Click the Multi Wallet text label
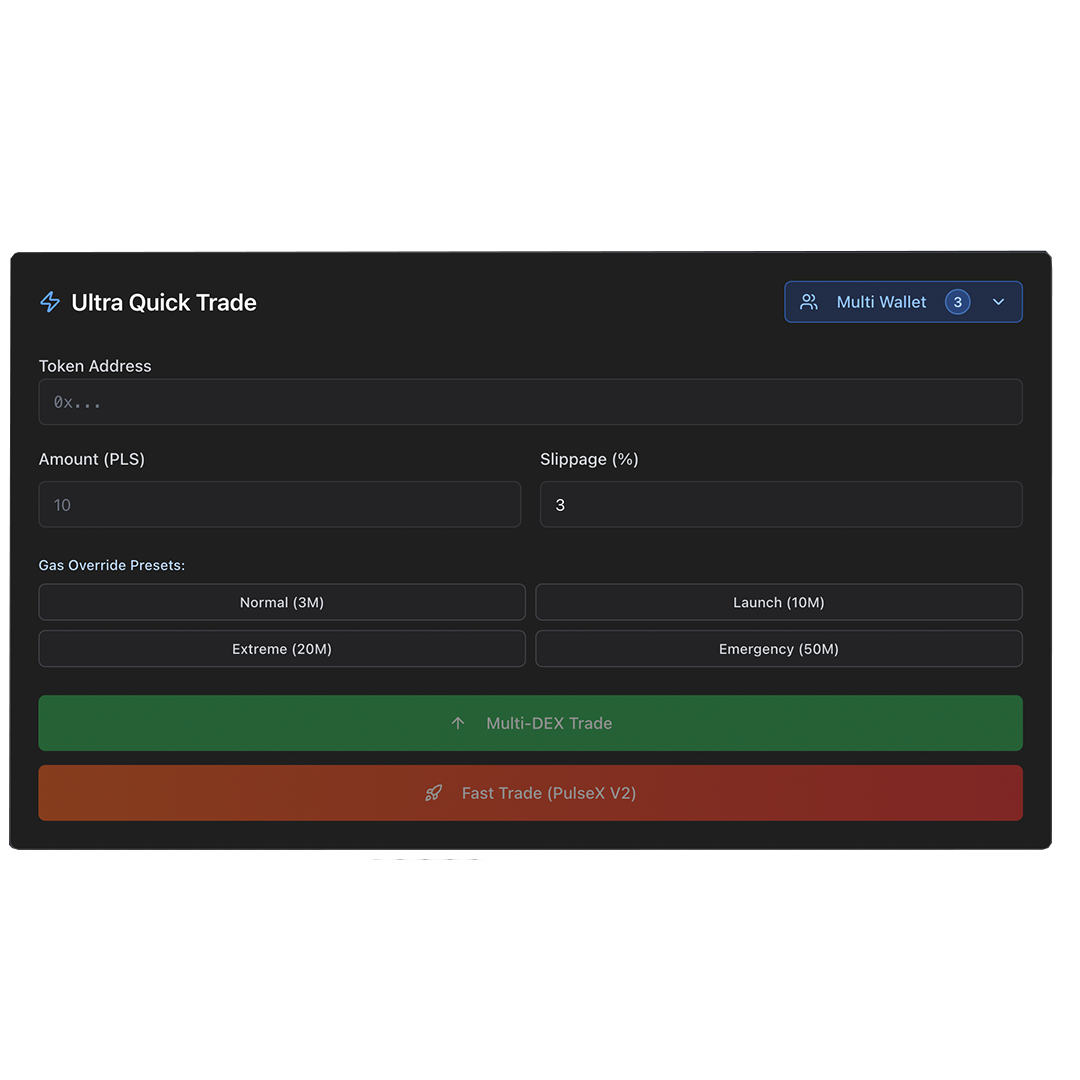This screenshot has height=1080, width=1080. click(x=881, y=302)
